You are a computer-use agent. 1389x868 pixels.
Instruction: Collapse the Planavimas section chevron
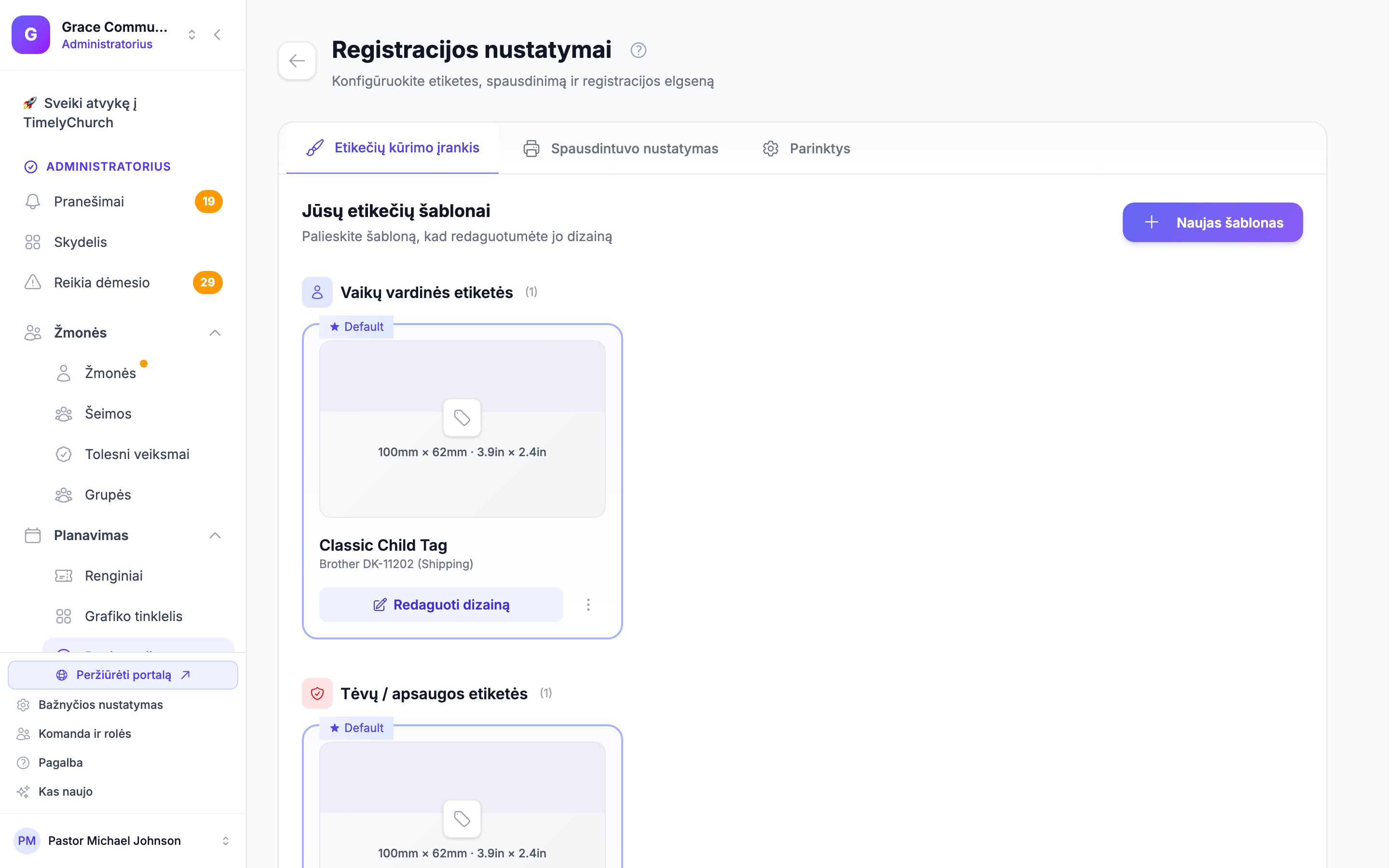215,536
